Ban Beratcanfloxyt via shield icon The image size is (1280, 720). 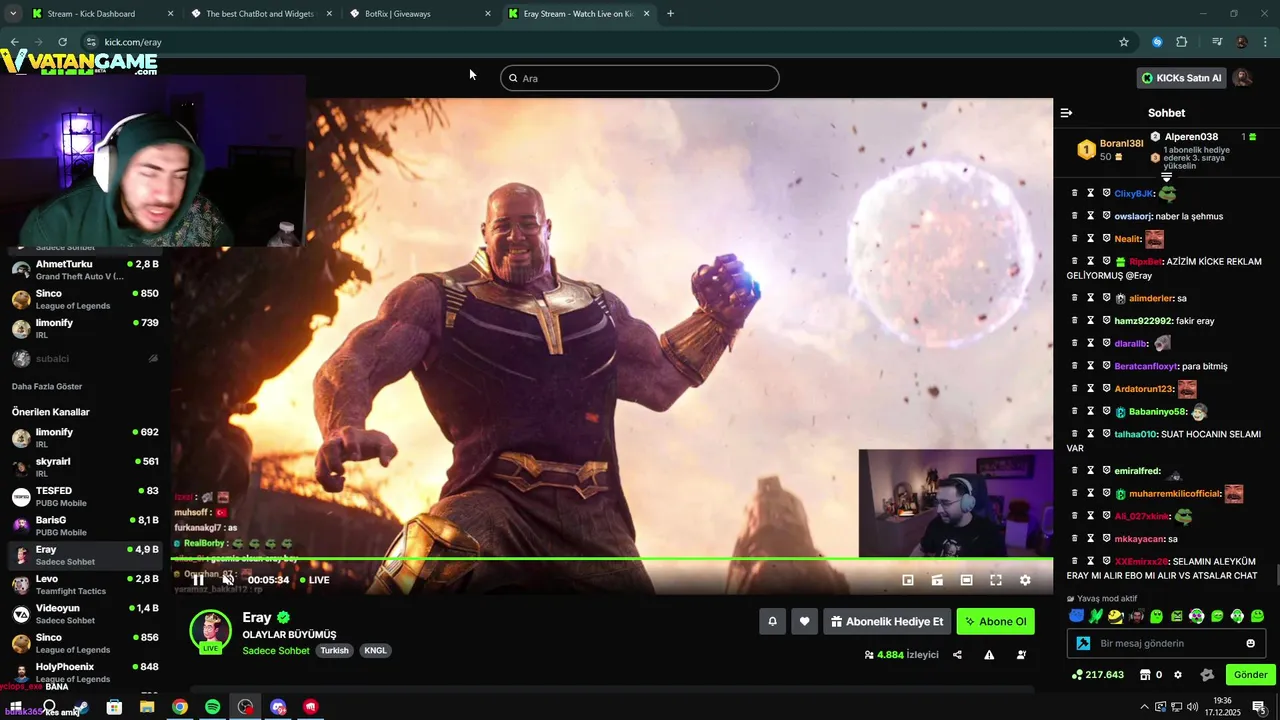coord(1107,366)
